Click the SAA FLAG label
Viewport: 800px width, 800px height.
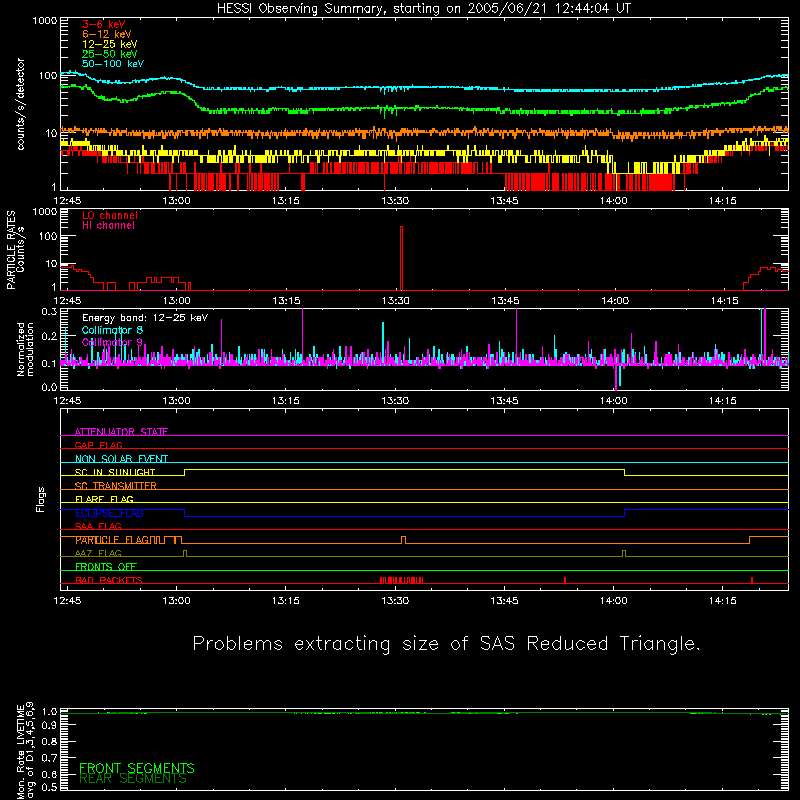[x=98, y=526]
